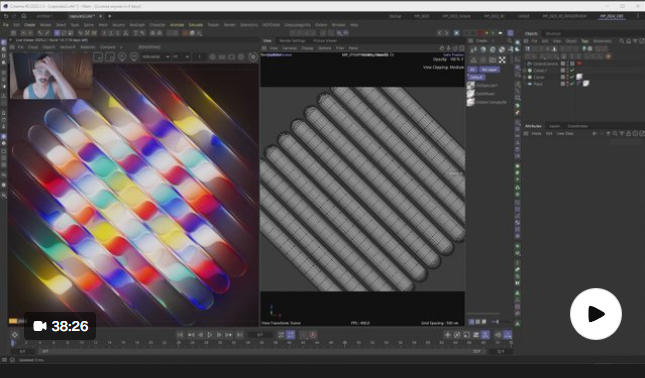Screen dimensions: 645x378
Task: Select the first material thumbnail in the material list
Action: tap(471, 85)
